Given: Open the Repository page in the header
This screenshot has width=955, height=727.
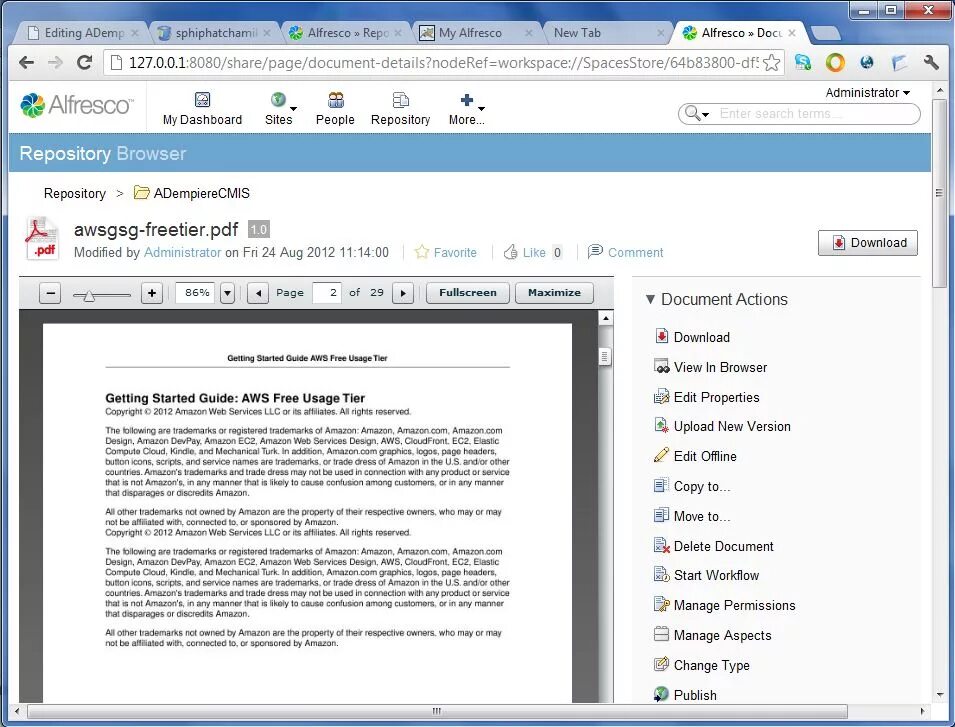Looking at the screenshot, I should pyautogui.click(x=400, y=108).
